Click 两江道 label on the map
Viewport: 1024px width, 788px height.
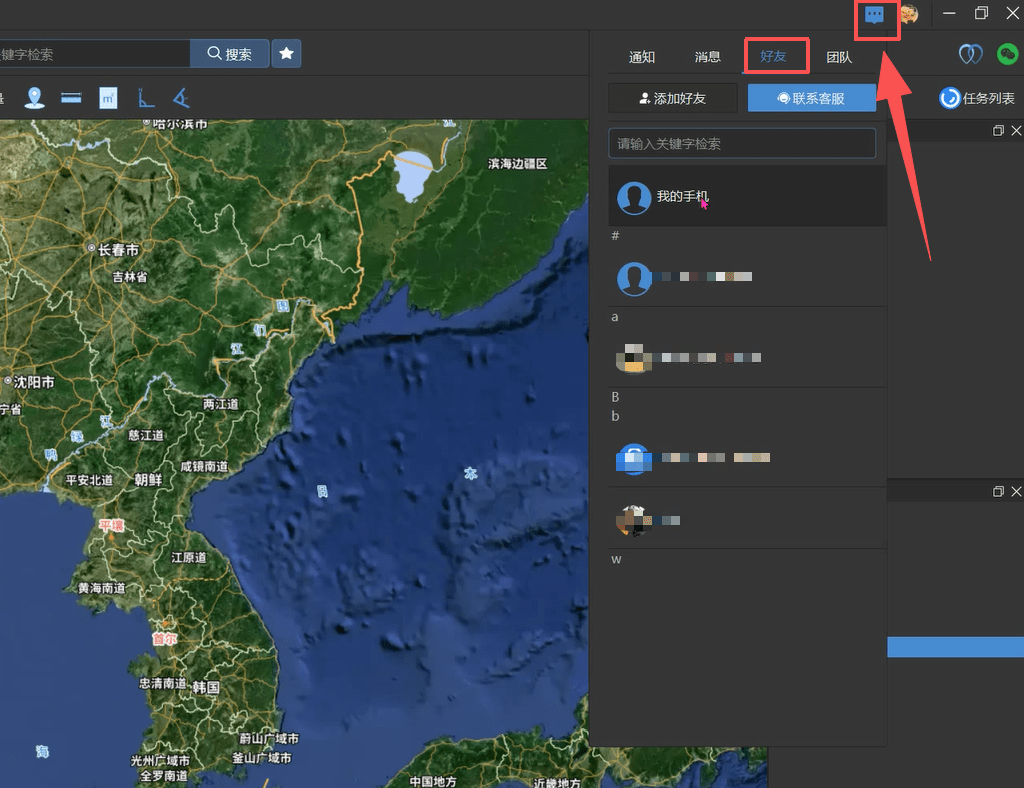pos(221,405)
